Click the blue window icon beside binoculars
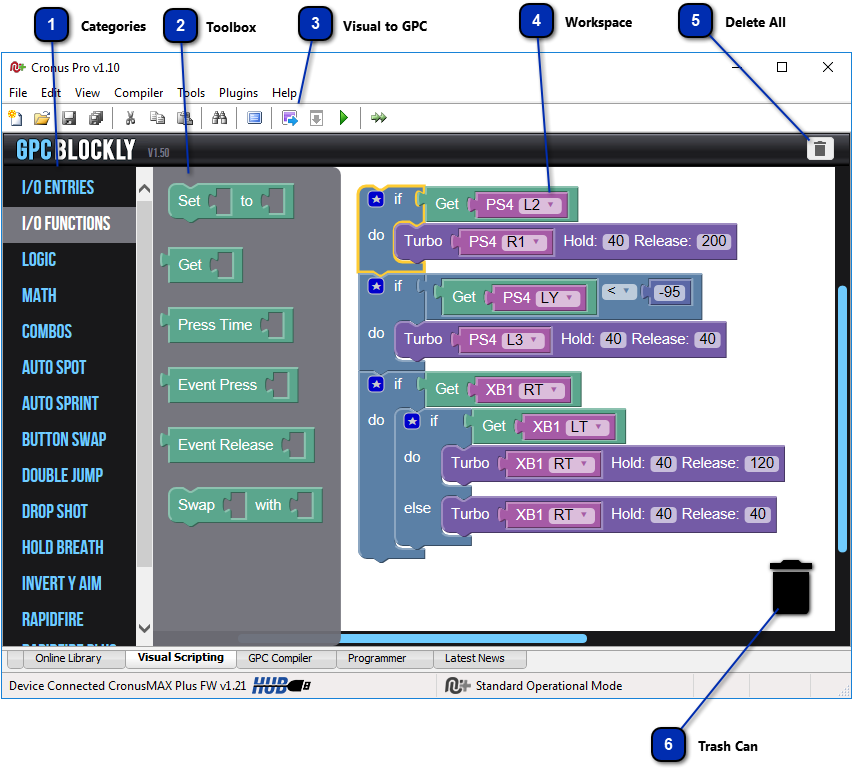Screen dimensions: 852x768 pos(254,117)
